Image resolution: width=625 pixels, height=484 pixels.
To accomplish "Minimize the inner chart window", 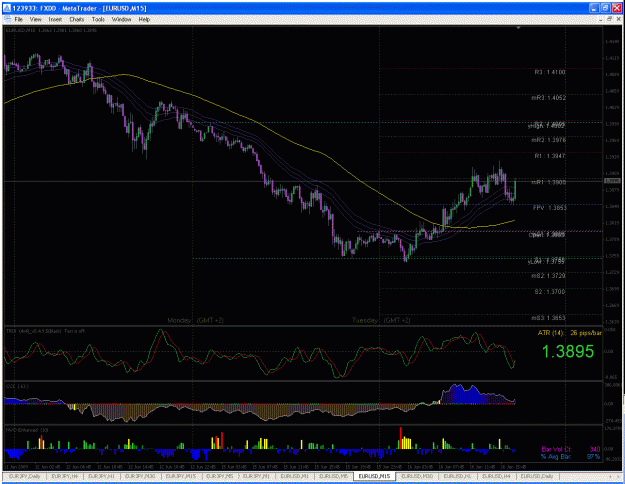I will tap(601, 19).
